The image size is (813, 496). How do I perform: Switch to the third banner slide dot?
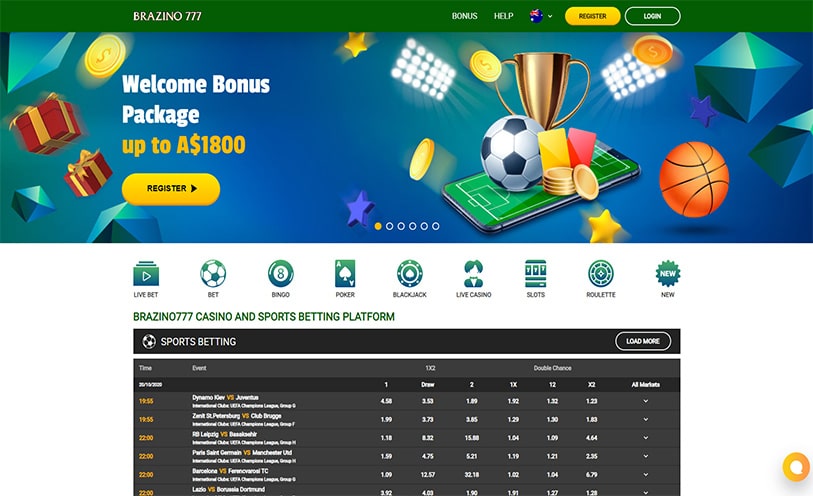click(x=401, y=226)
